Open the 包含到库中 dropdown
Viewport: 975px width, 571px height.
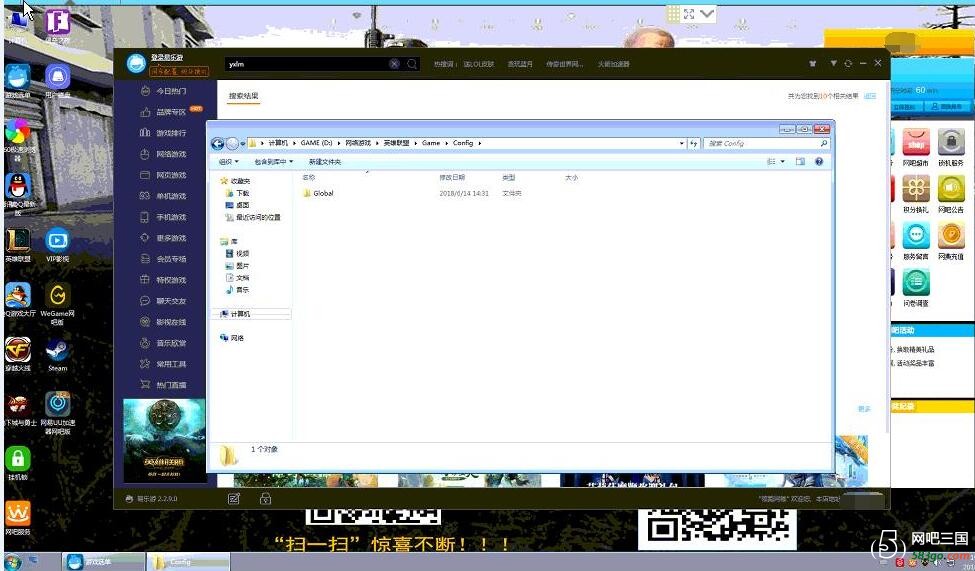click(273, 162)
